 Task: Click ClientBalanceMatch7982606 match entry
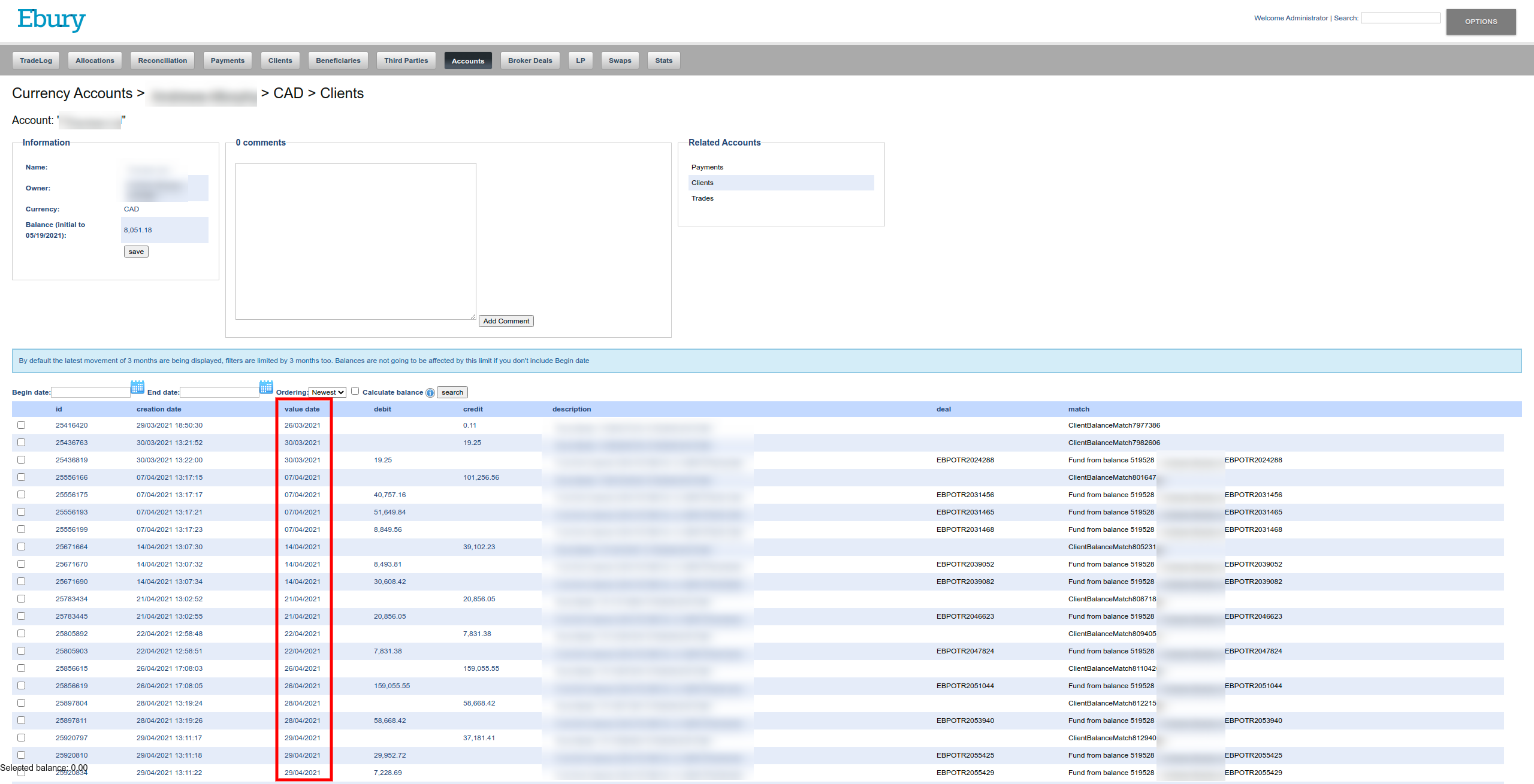(x=1114, y=443)
